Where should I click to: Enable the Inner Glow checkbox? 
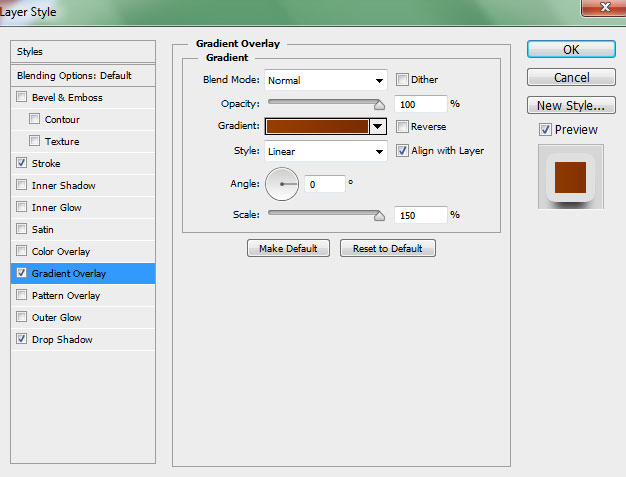pyautogui.click(x=22, y=207)
